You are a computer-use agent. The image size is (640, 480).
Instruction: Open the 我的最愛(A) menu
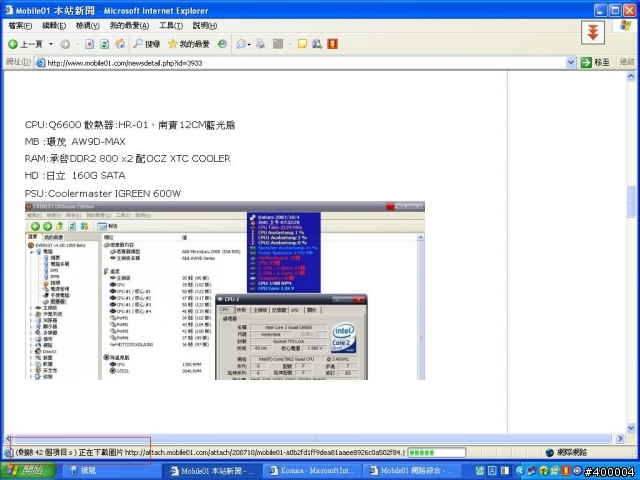(x=129, y=25)
